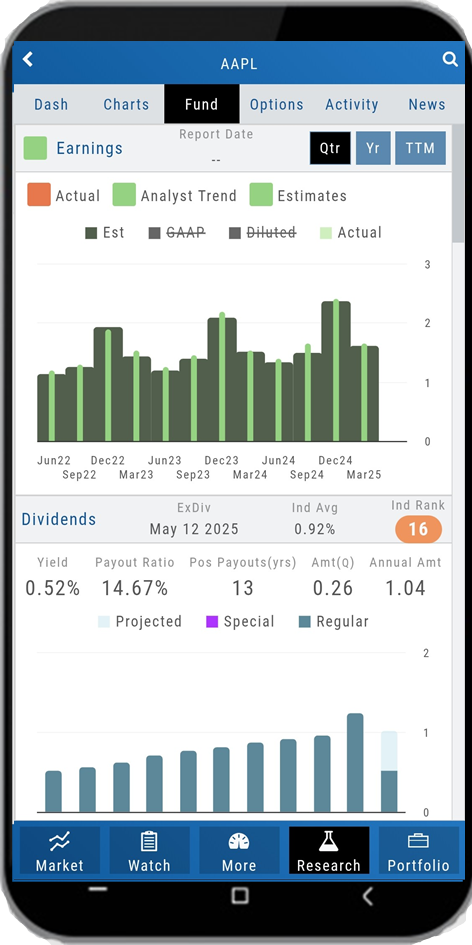Tap the Dec23 earnings bar
472x945 pixels.
(x=222, y=377)
